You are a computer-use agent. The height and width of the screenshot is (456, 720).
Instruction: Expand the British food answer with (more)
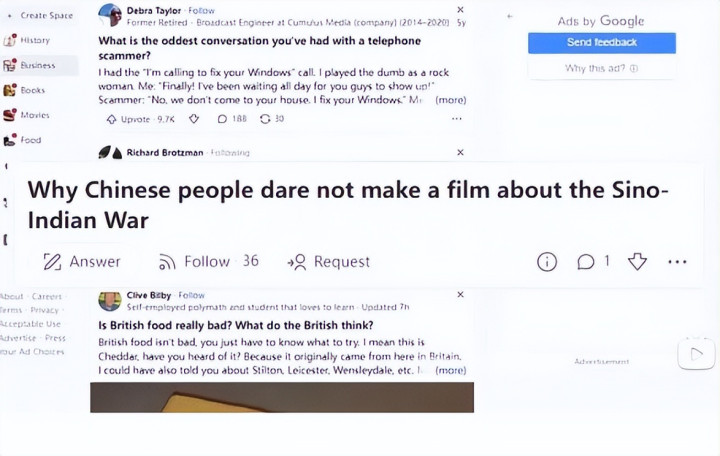pos(450,370)
